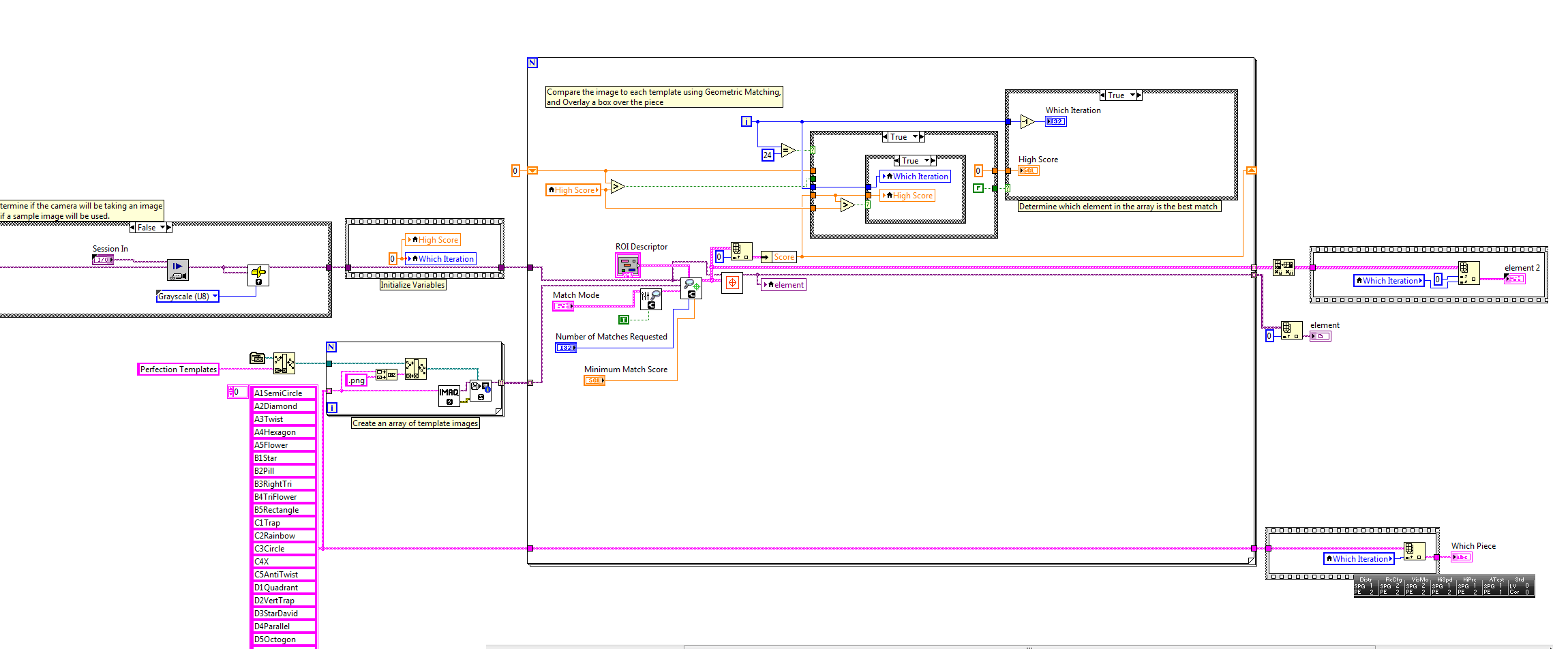Screen dimensions: 1568x649
Task: Select yellow IMAQ Create VI above Grayscale enum
Action: point(258,275)
